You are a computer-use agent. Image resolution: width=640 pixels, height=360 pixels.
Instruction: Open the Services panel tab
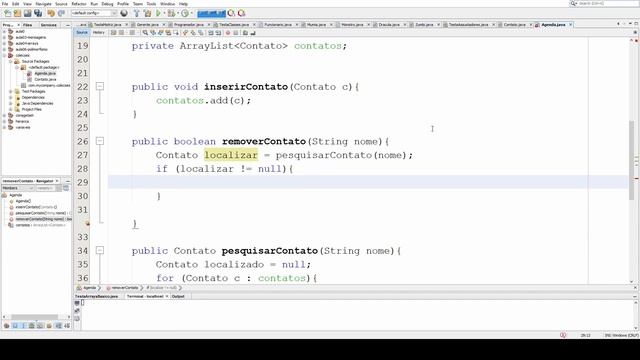[49, 25]
